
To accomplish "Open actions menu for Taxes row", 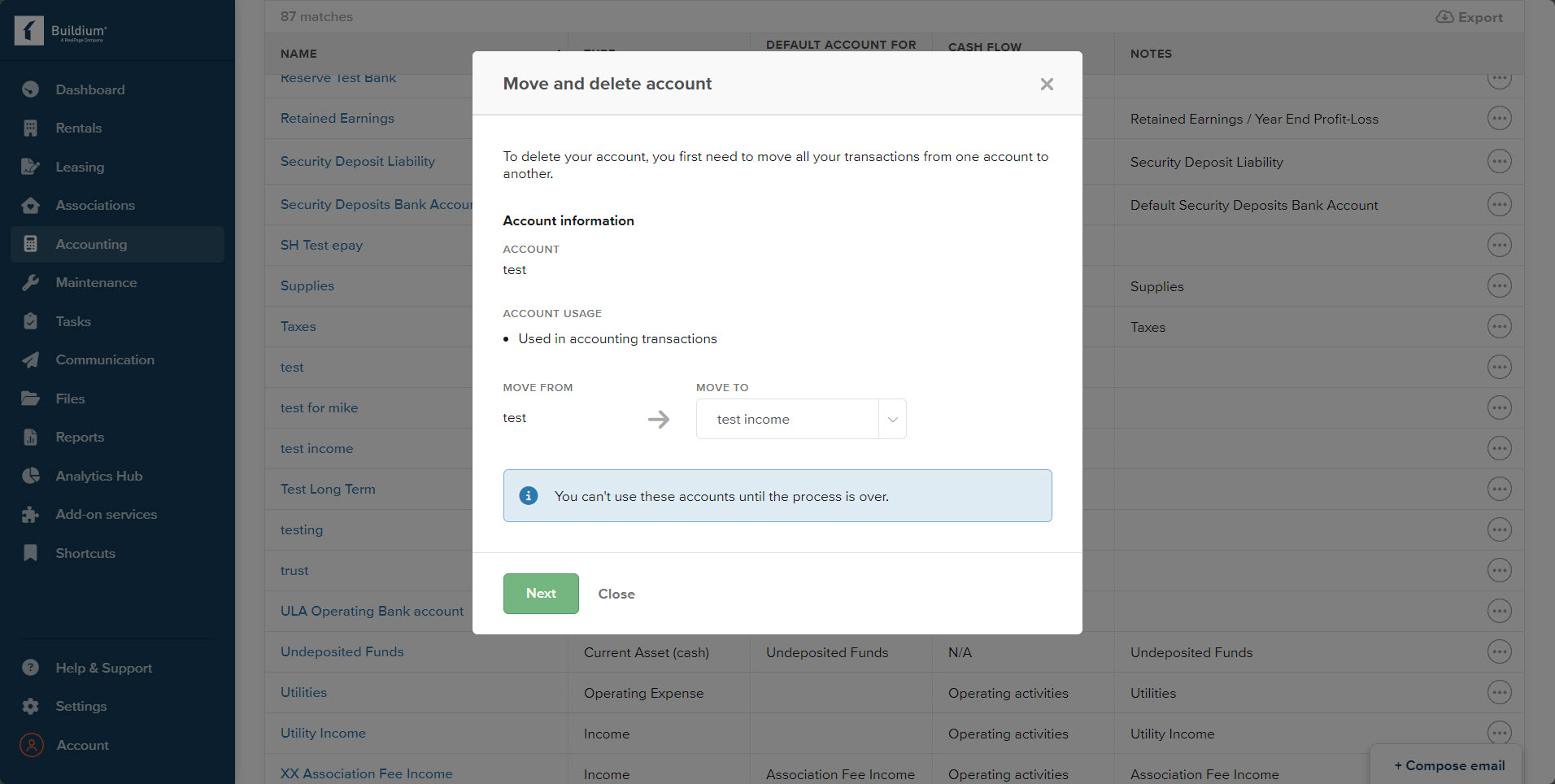I will point(1499,326).
